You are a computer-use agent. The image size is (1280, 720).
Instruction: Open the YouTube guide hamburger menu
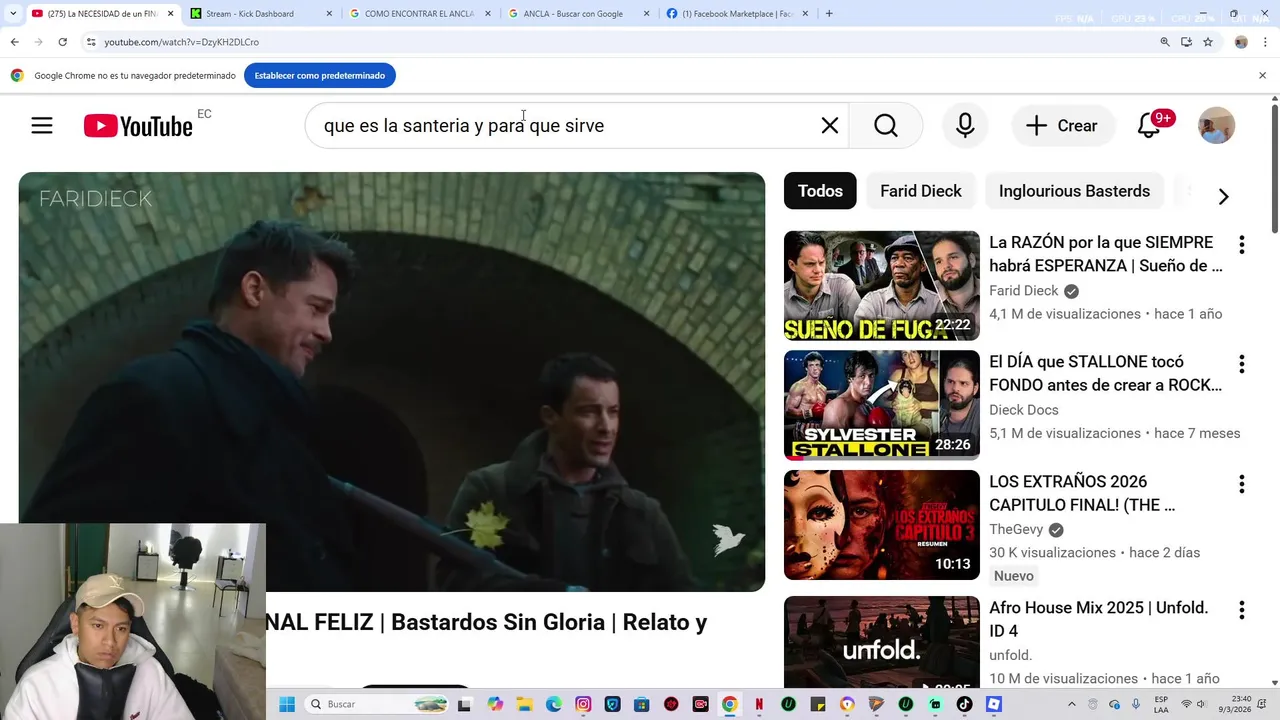pos(41,126)
